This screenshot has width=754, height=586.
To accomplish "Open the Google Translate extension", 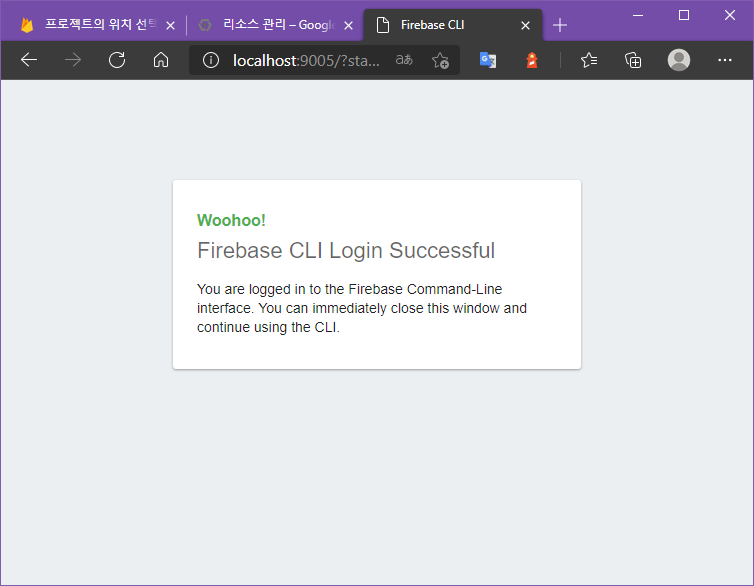I will pyautogui.click(x=488, y=60).
